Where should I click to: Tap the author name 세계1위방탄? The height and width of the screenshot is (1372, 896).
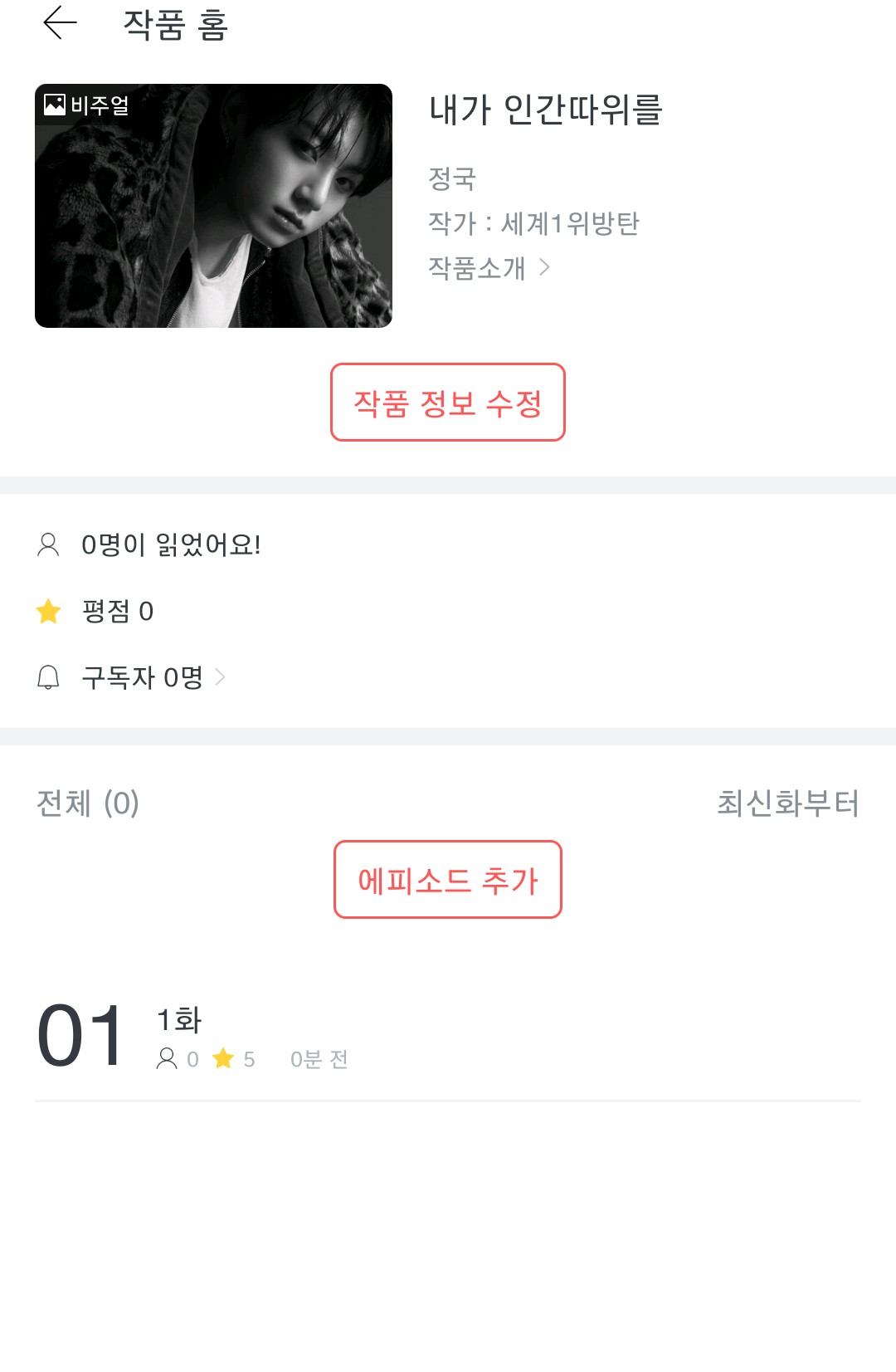pyautogui.click(x=570, y=223)
